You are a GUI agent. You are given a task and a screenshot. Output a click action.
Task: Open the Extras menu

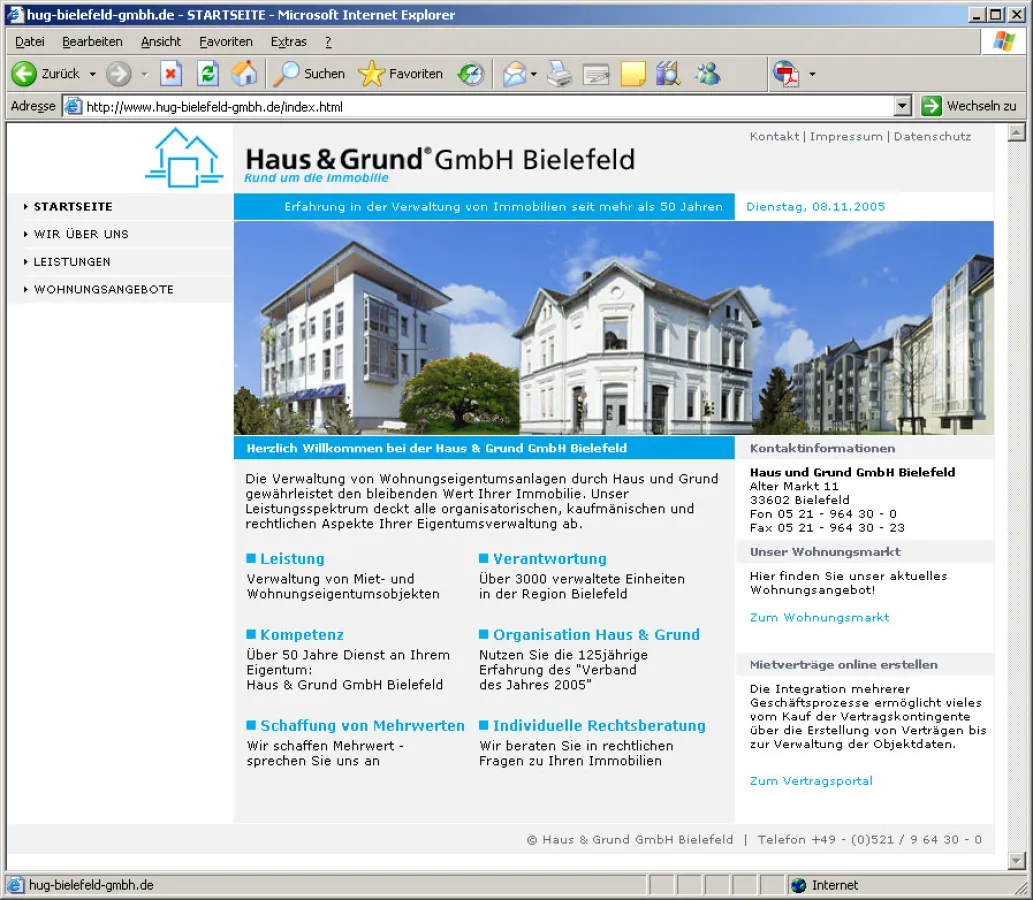tap(288, 42)
